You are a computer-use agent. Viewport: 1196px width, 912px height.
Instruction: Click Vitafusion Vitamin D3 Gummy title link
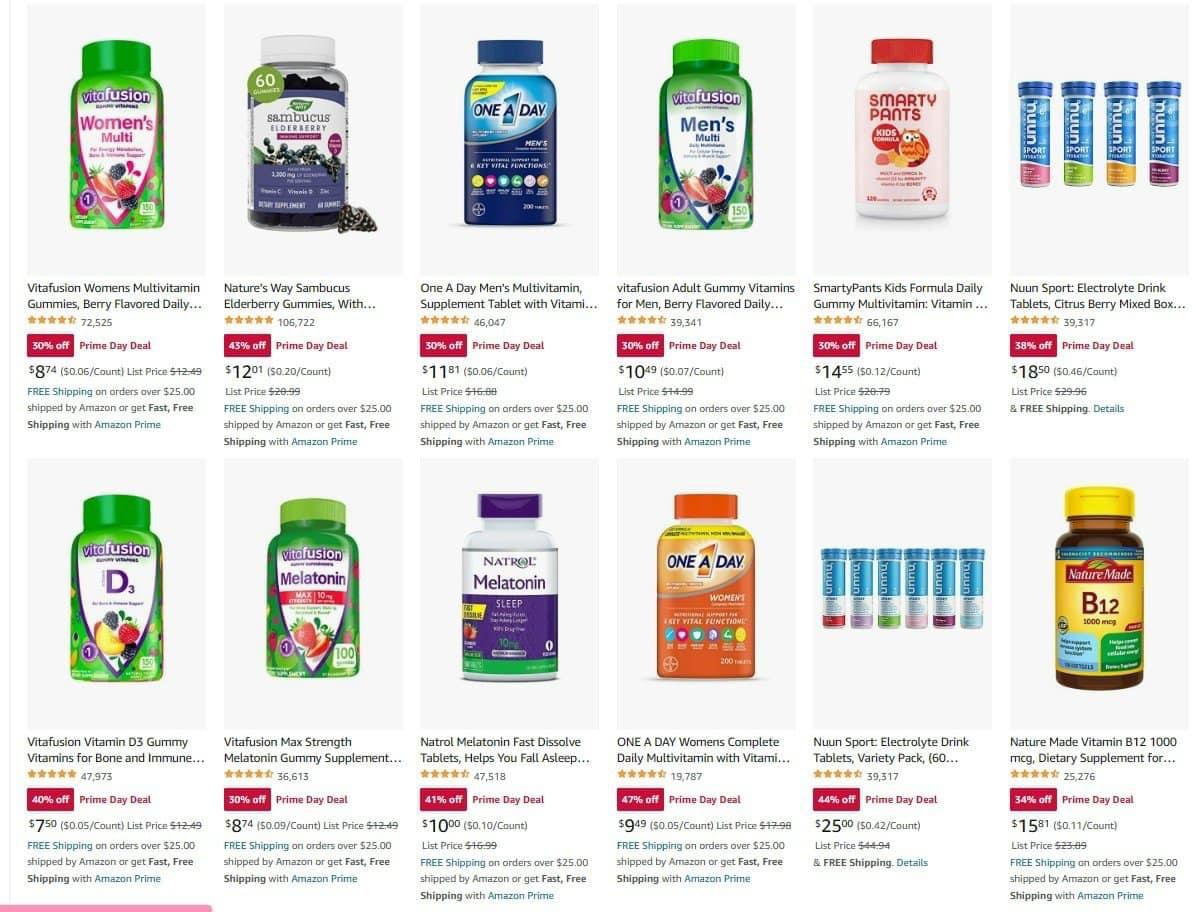(x=116, y=750)
